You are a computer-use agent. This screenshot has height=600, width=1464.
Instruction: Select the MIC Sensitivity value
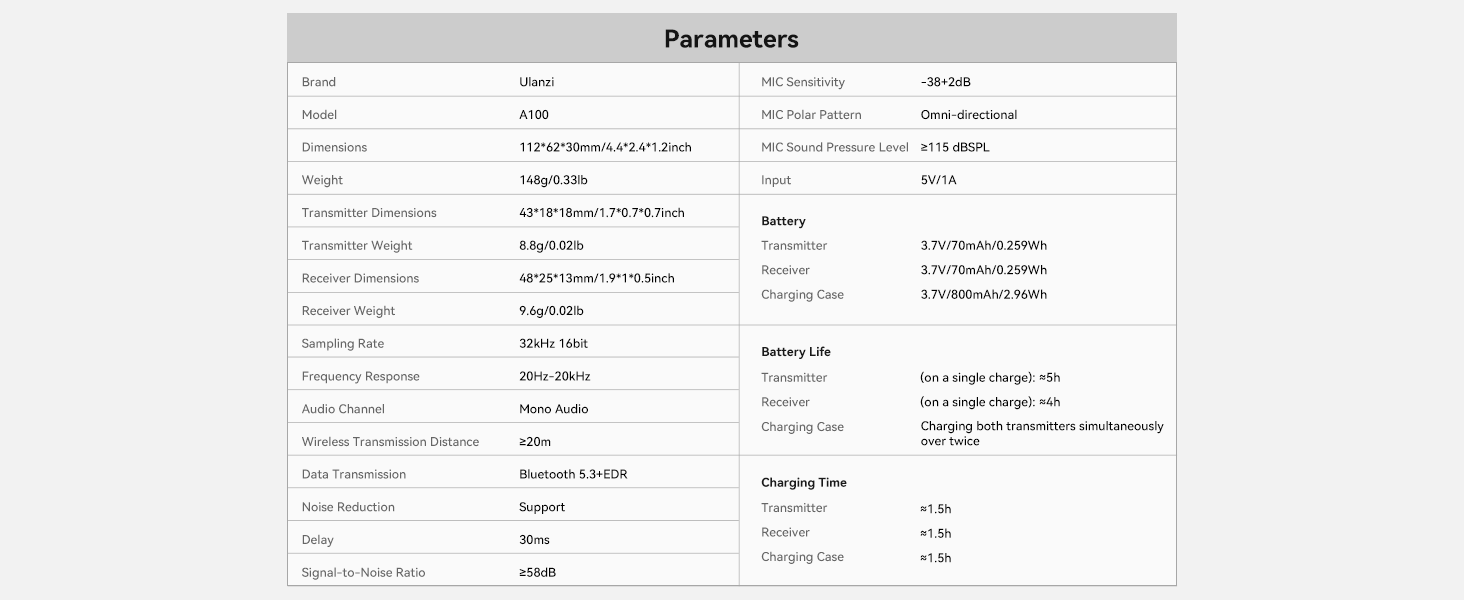coord(945,82)
